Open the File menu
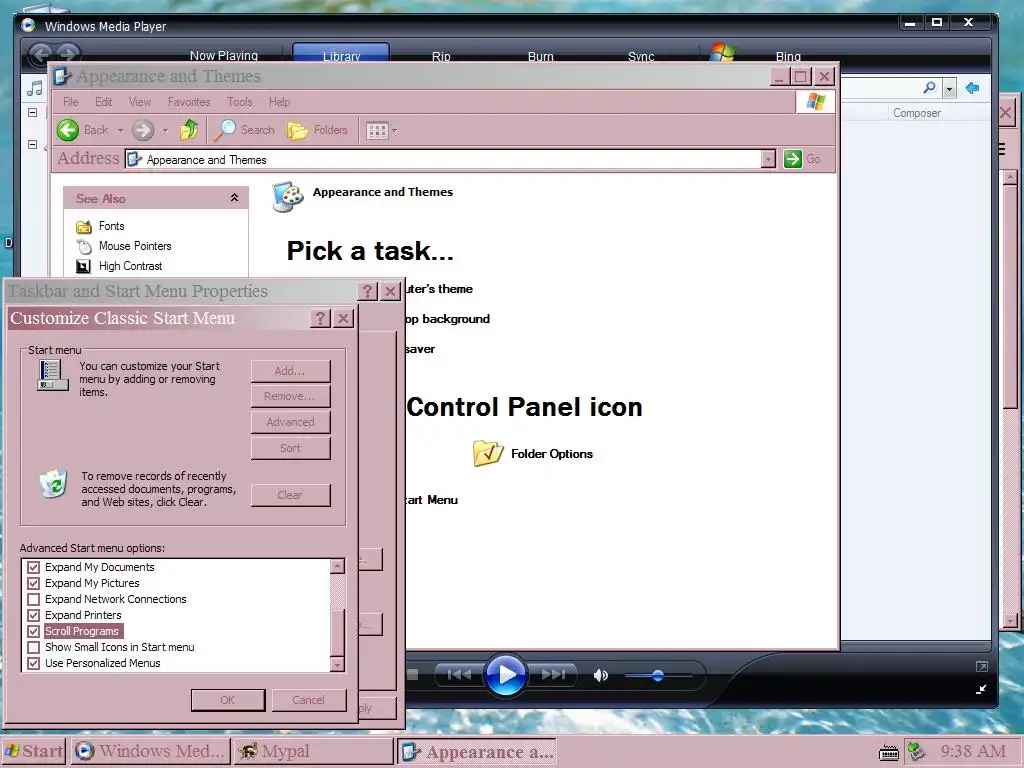 pos(71,102)
